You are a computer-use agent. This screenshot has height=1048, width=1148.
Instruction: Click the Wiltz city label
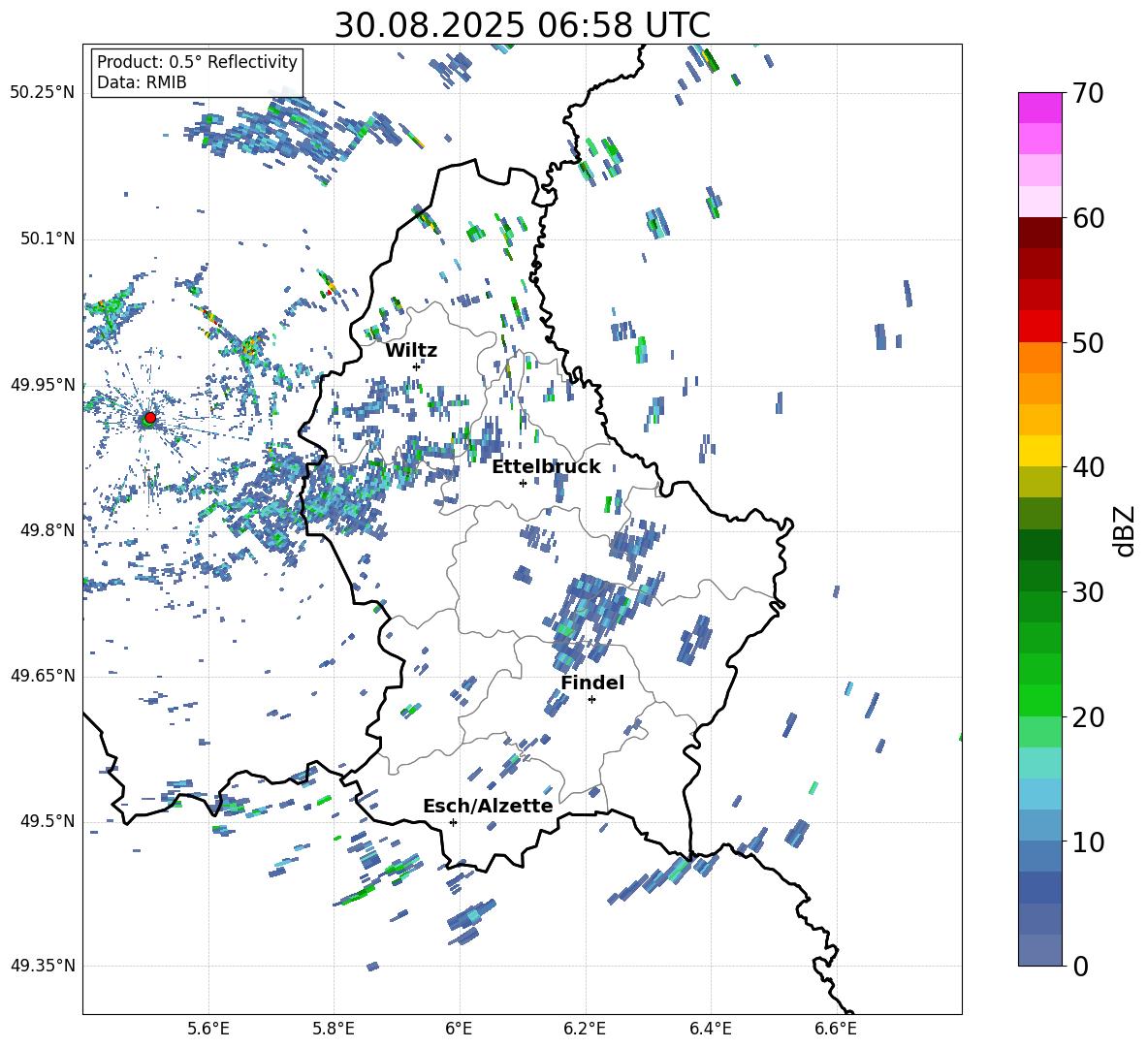coord(411,351)
